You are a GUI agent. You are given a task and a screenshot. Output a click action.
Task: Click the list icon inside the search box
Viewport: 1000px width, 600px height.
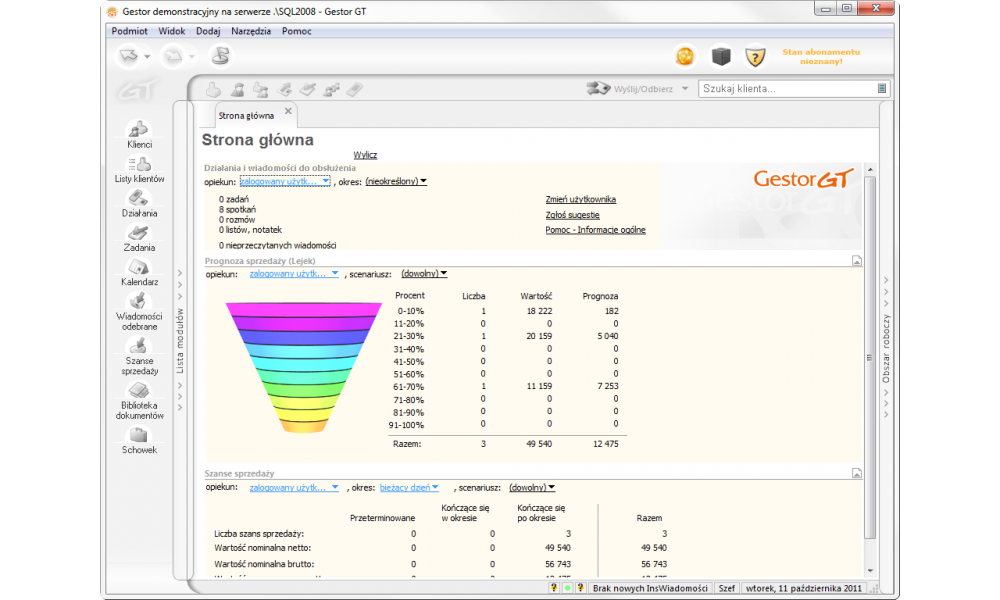tap(882, 89)
